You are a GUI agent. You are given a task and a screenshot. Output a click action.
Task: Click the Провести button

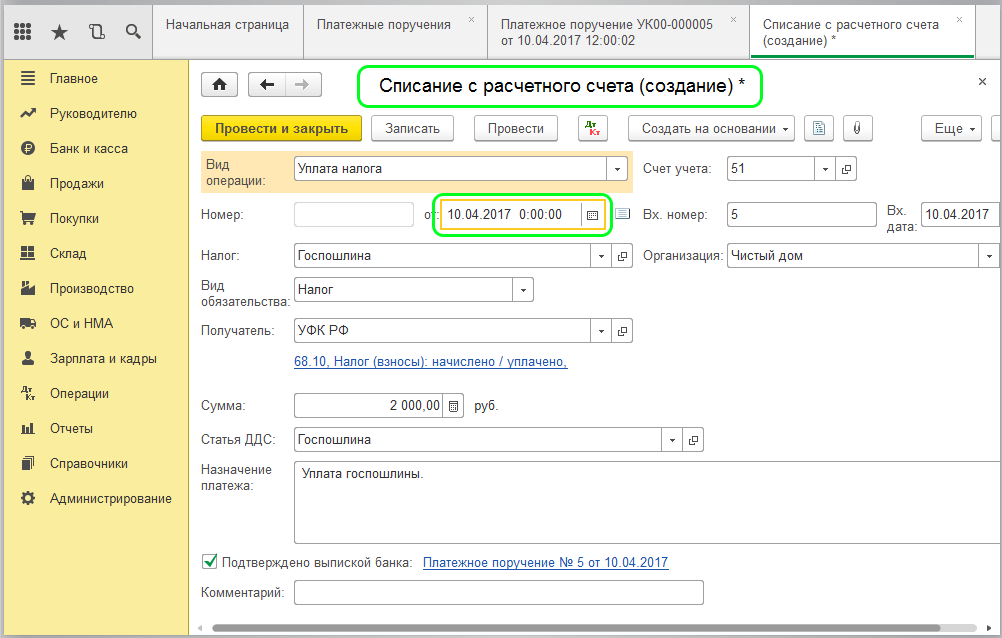coord(516,128)
